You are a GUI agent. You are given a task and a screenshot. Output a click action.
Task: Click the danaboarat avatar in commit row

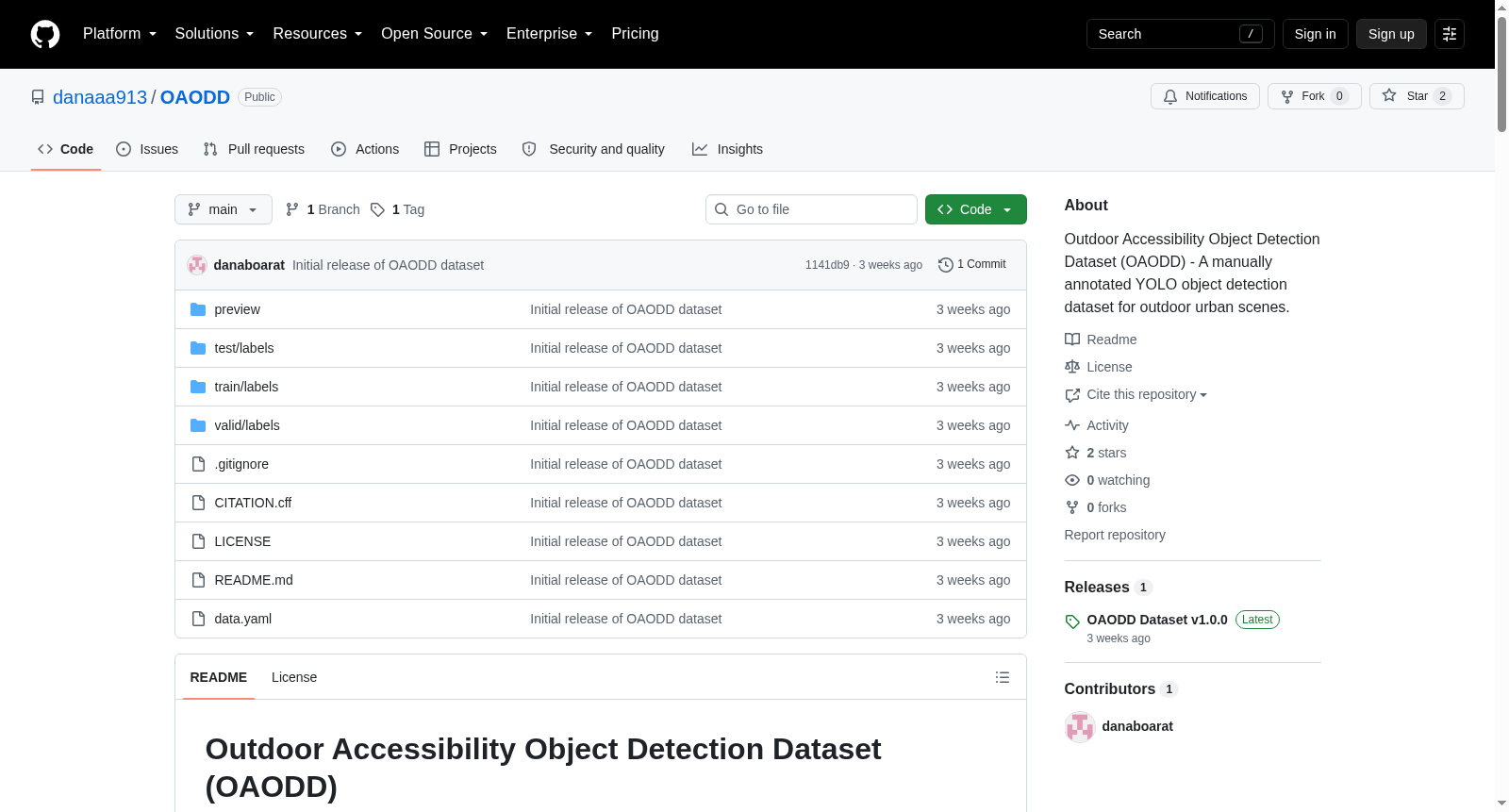click(197, 265)
